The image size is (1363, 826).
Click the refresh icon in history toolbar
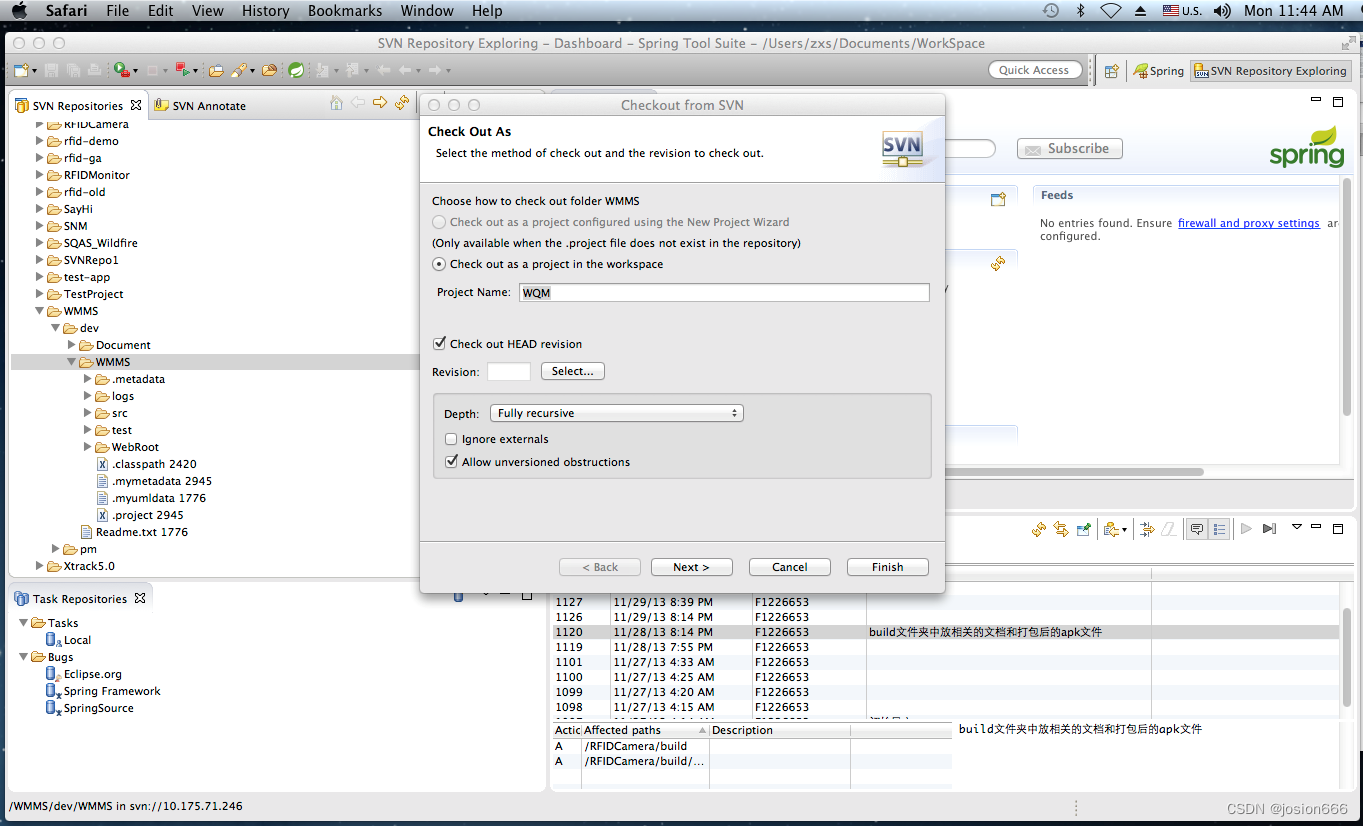click(x=1039, y=529)
